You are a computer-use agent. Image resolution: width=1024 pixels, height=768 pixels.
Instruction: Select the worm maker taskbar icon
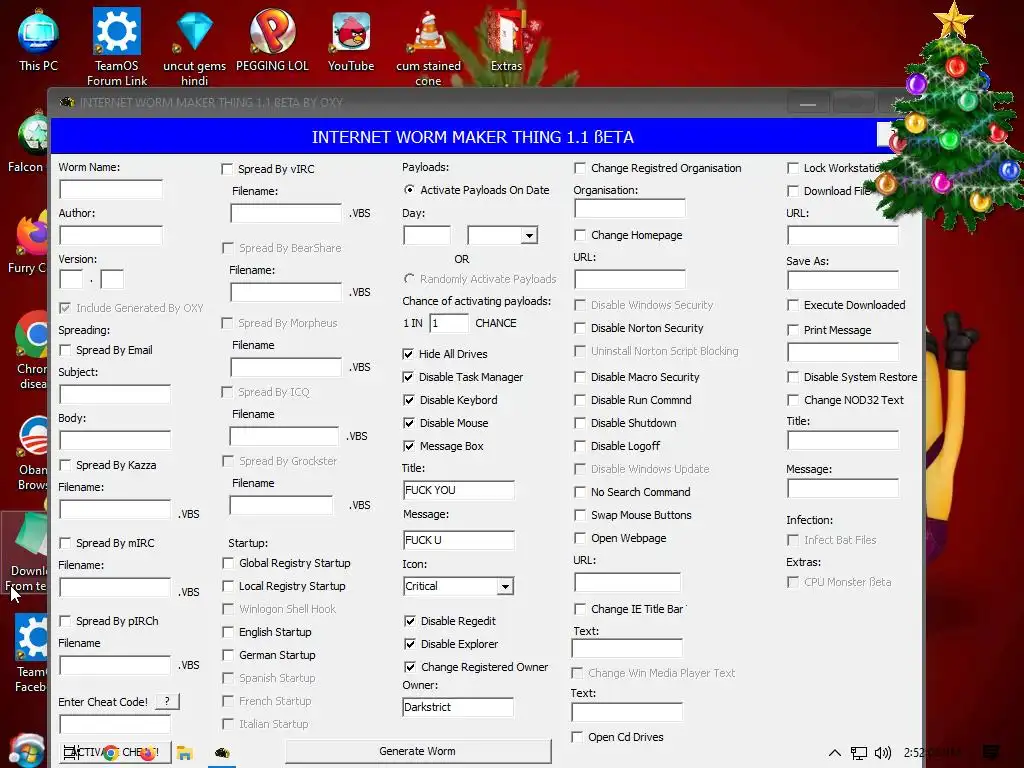coord(222,753)
